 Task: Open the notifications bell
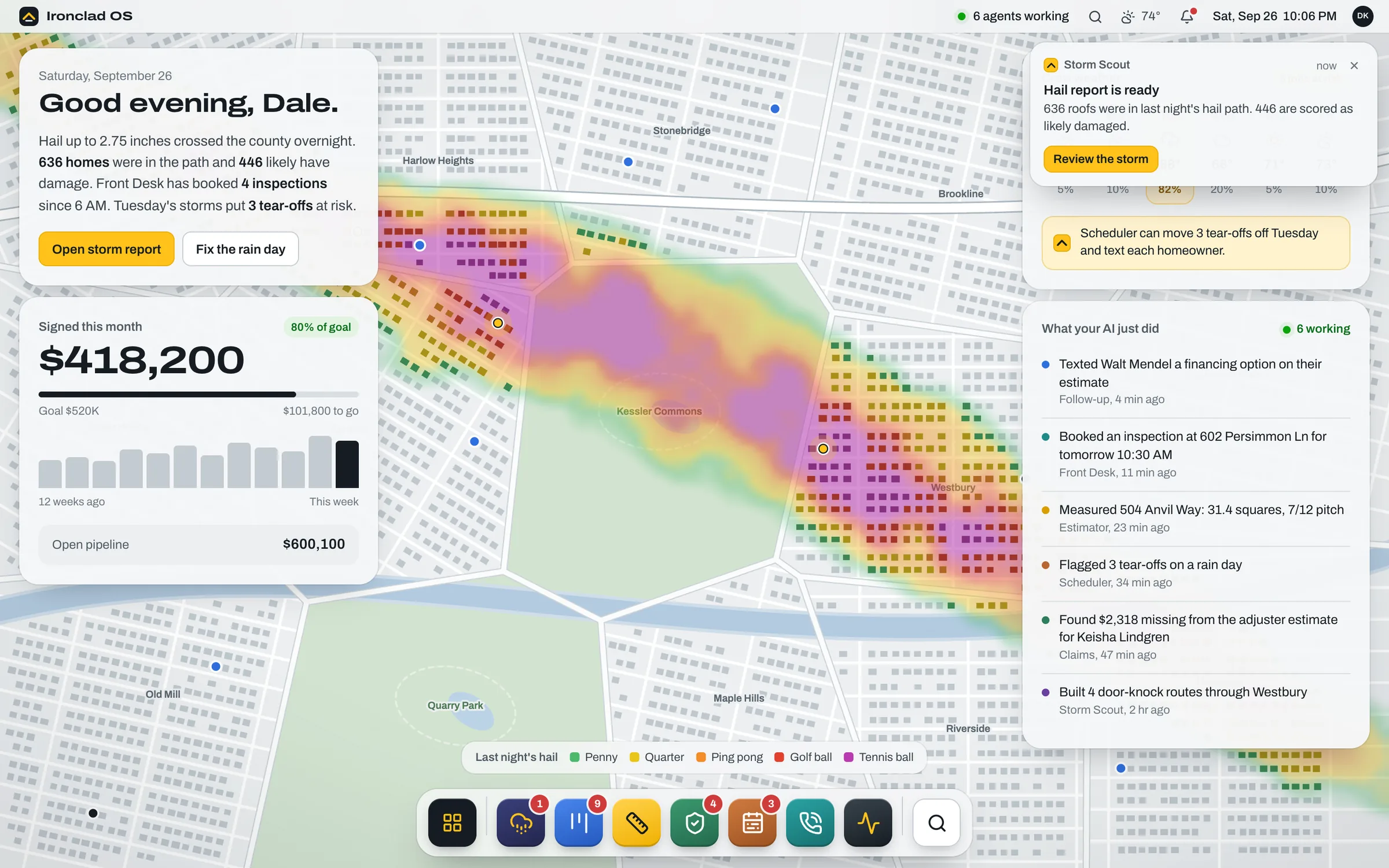(1187, 16)
